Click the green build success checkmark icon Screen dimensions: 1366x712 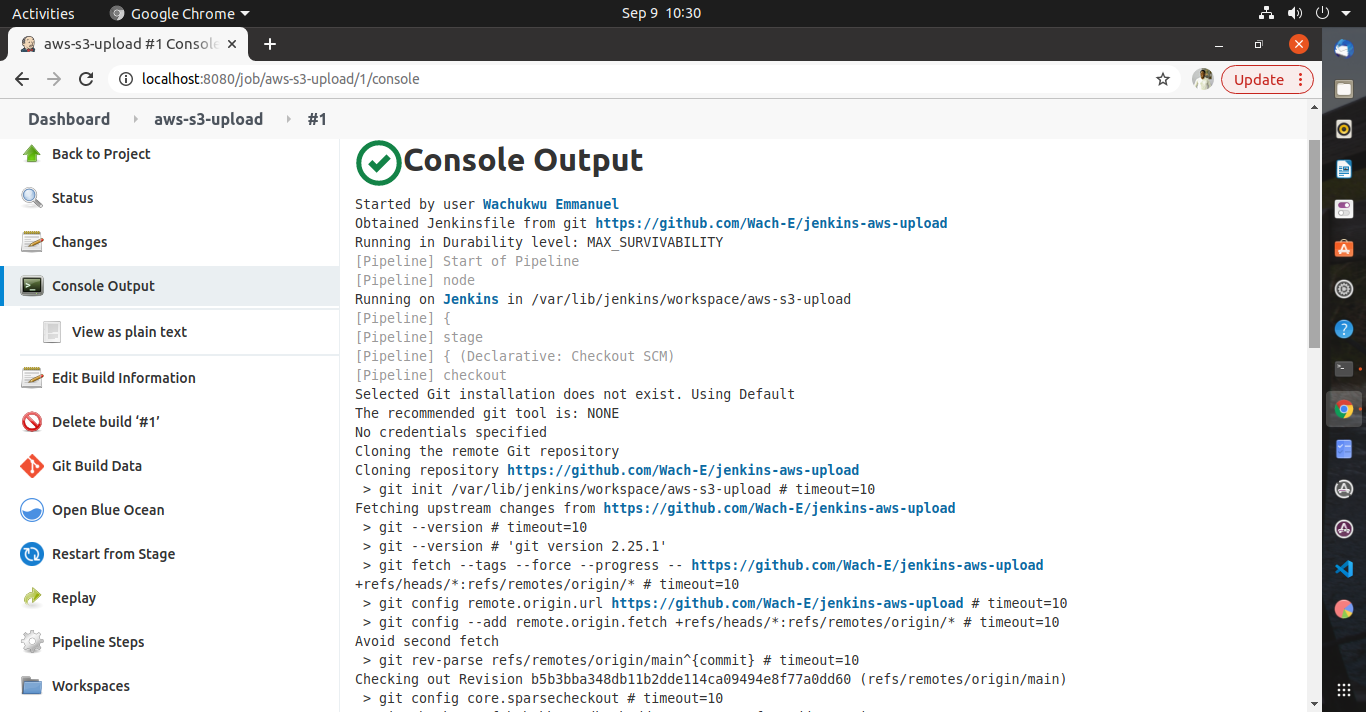379,162
